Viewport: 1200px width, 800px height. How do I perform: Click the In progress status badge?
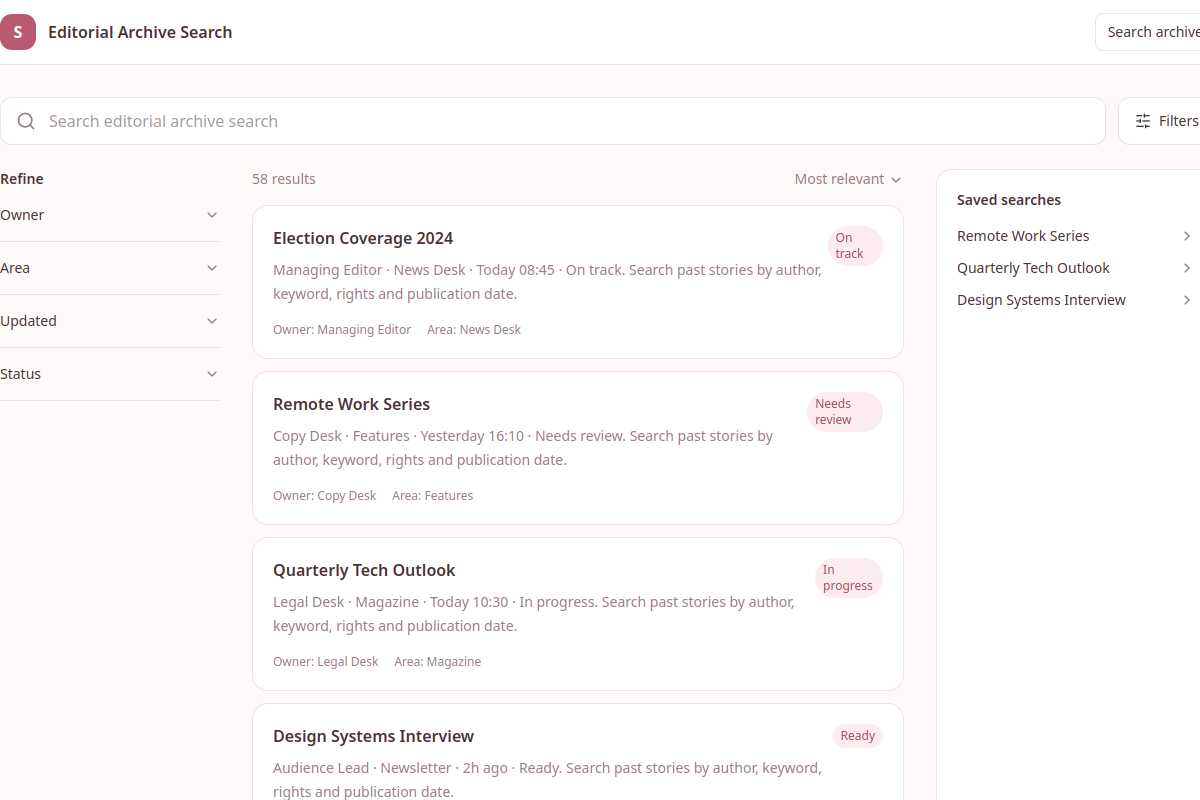[849, 578]
